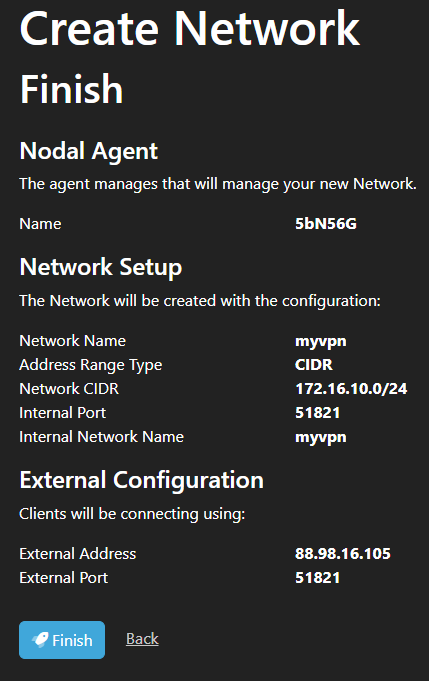The height and width of the screenshot is (681, 429).
Task: Click the rocket icon on Finish button
Action: tap(40, 640)
